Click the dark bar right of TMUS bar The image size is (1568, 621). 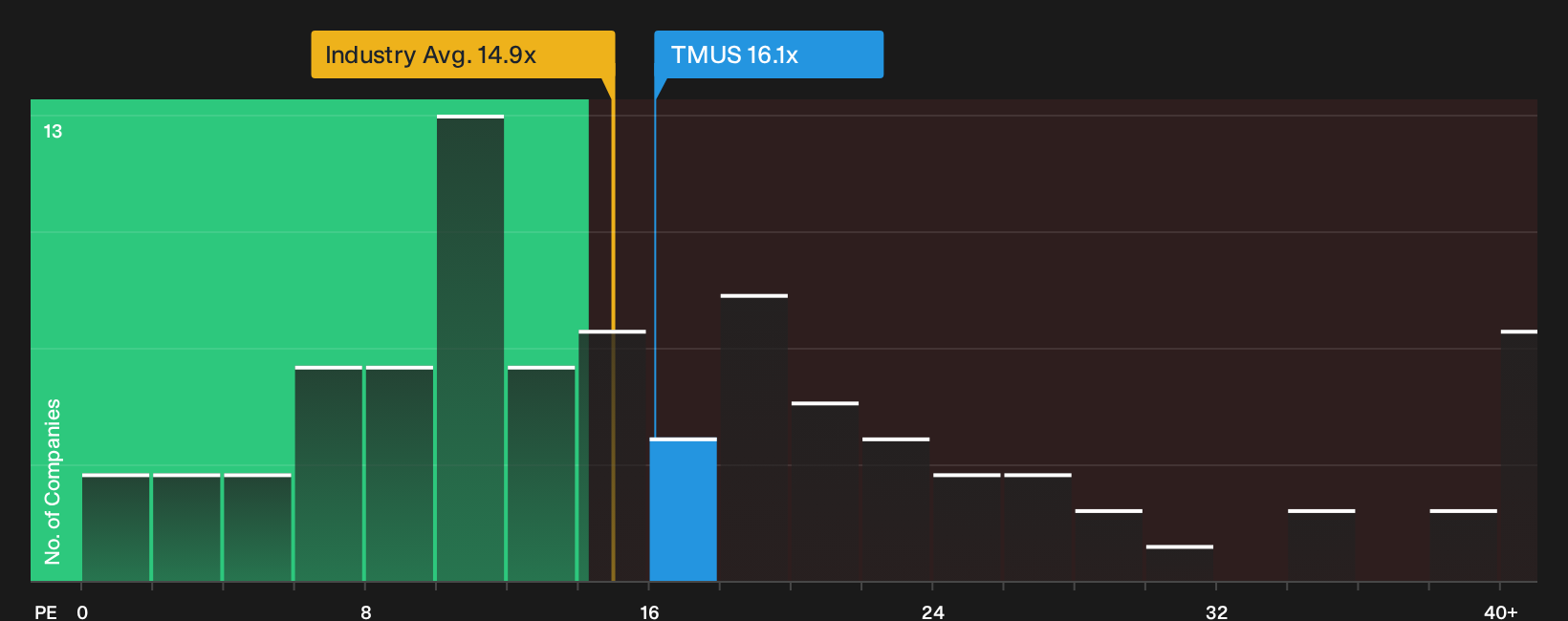click(754, 438)
